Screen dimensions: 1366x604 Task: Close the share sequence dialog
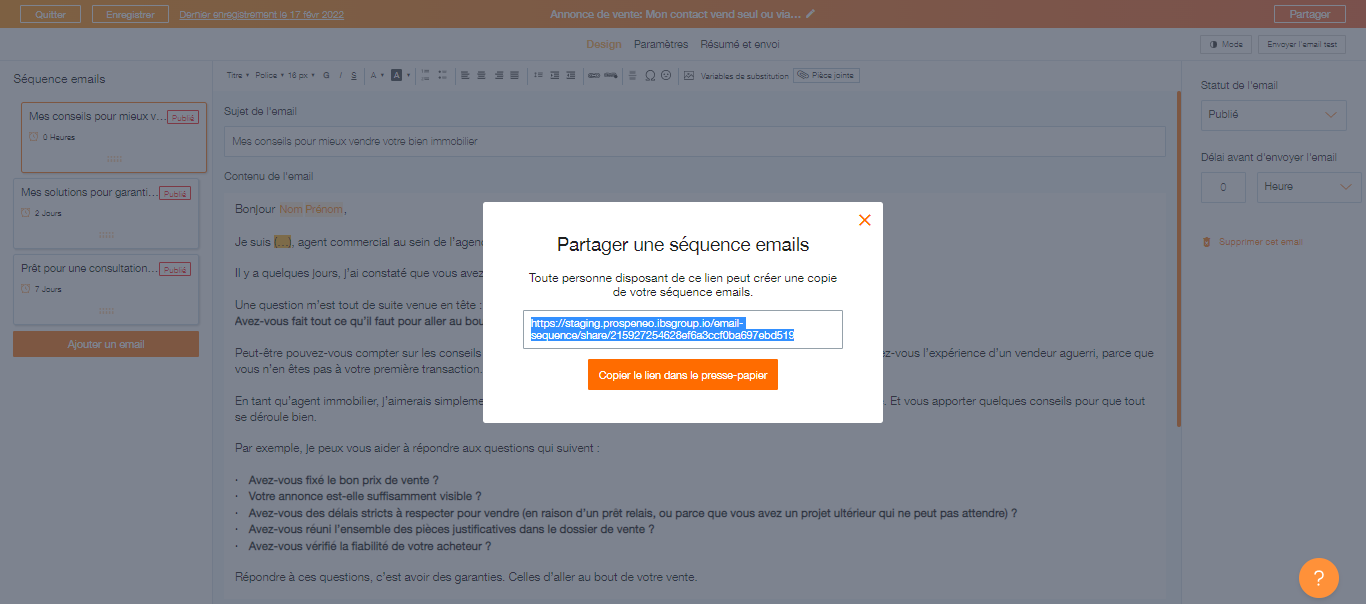point(865,220)
